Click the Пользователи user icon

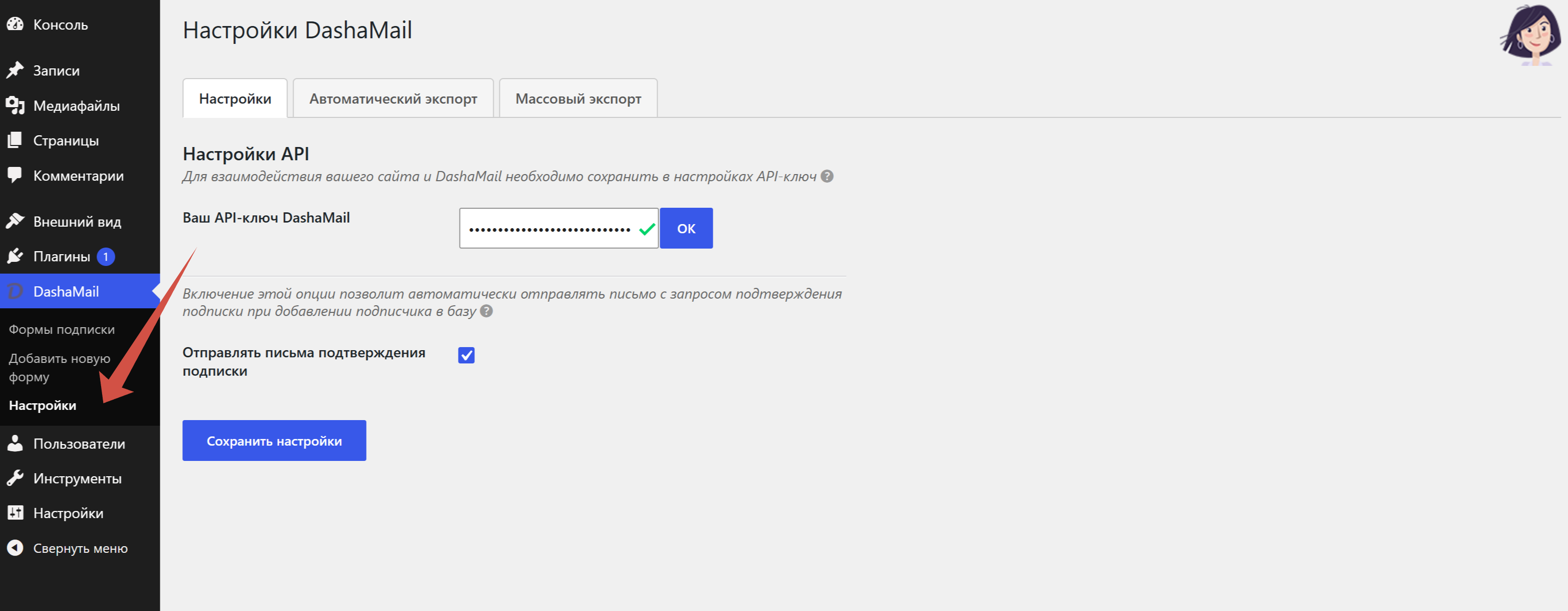pyautogui.click(x=15, y=444)
